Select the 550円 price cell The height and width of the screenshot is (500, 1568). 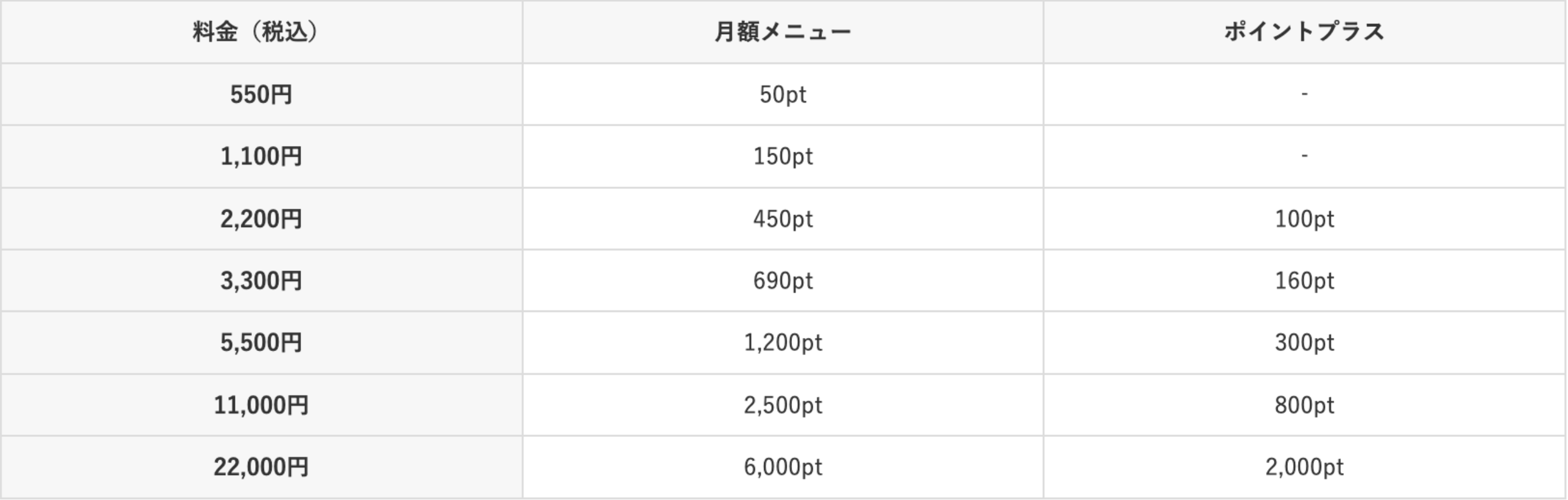click(x=261, y=94)
